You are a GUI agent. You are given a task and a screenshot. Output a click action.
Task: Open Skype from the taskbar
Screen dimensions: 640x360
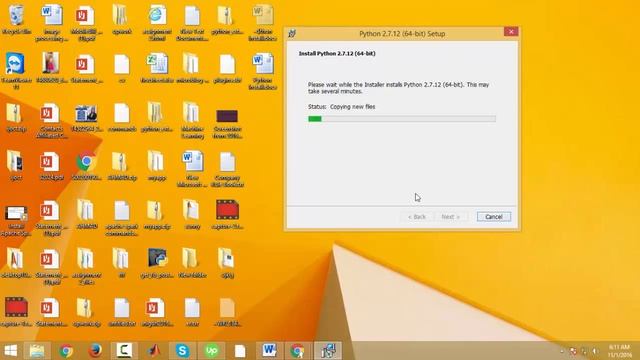pyautogui.click(x=182, y=351)
